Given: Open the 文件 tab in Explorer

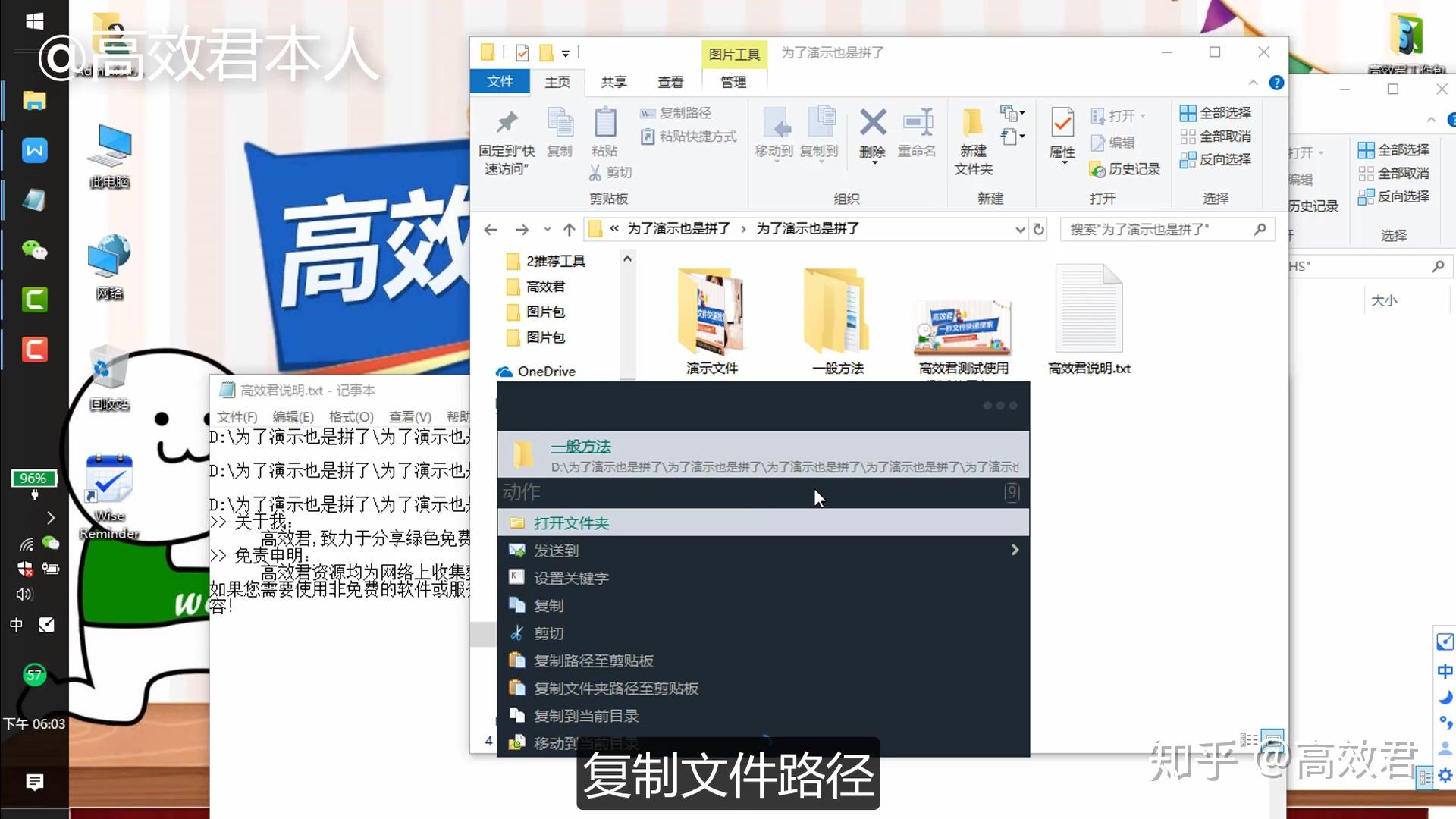Looking at the screenshot, I should pos(500,81).
